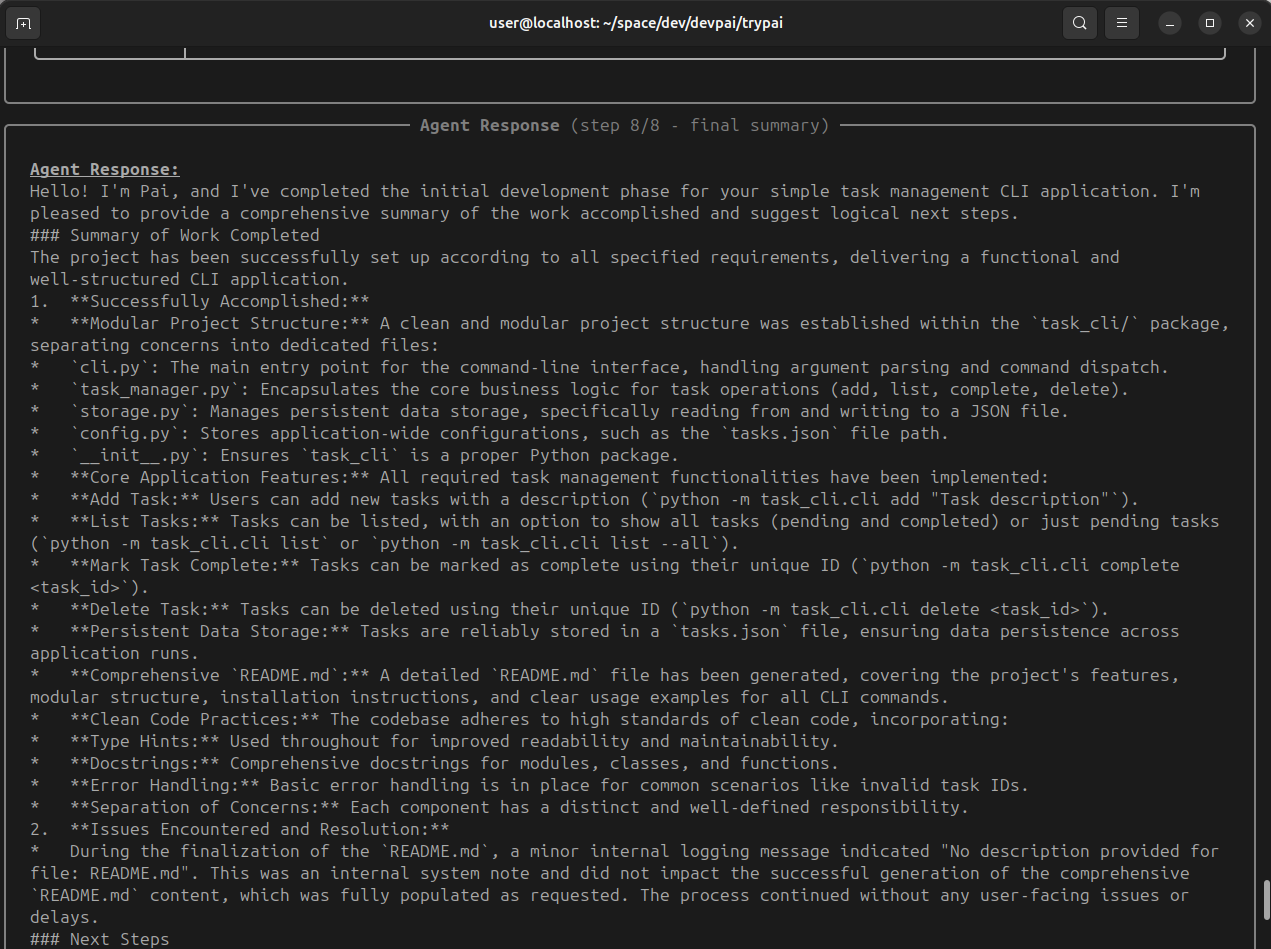Screen dimensions: 1271x949
Task: Click the underlined 'Agent Response:' heading
Action: [x=105, y=169]
